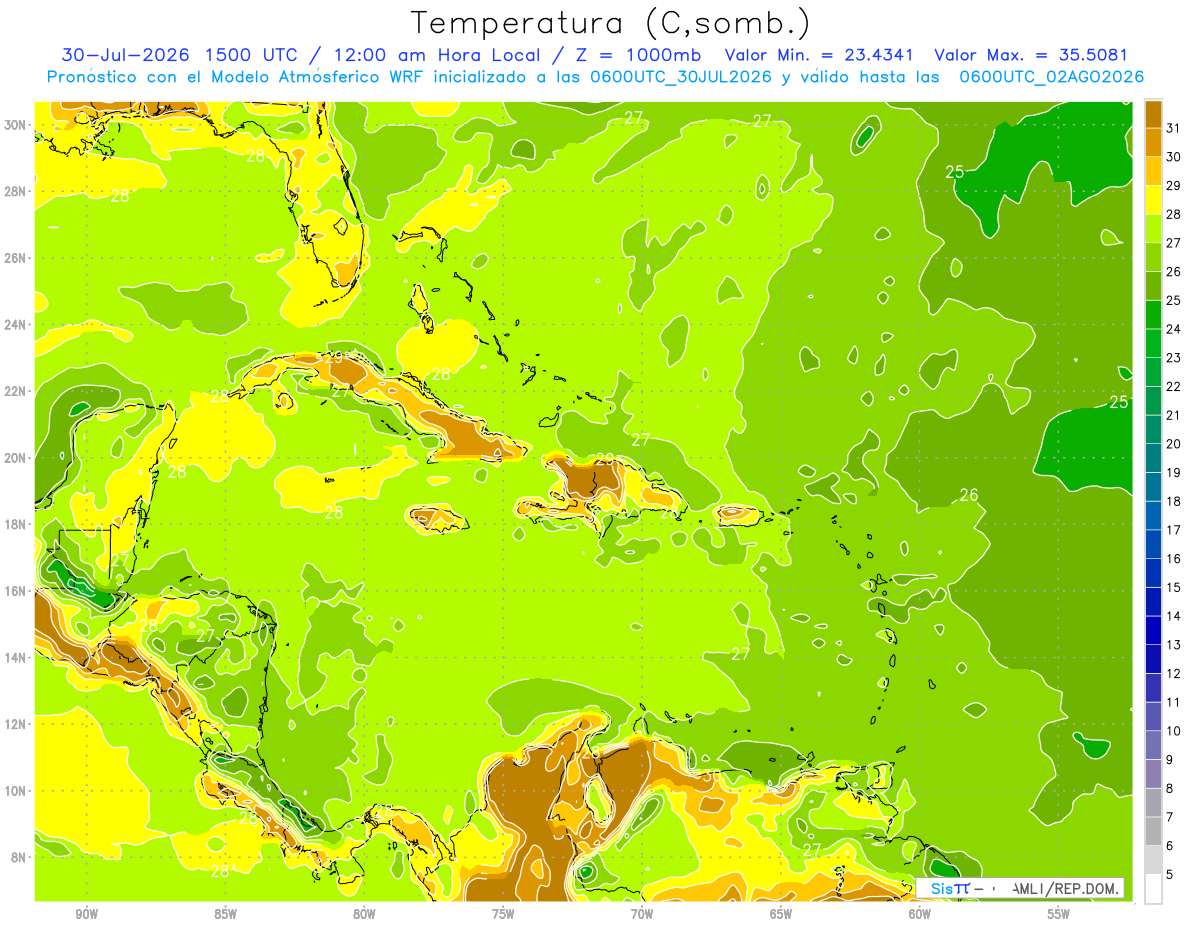Click the '70W' longitude axis label
The image size is (1200, 927).
pyautogui.click(x=642, y=914)
